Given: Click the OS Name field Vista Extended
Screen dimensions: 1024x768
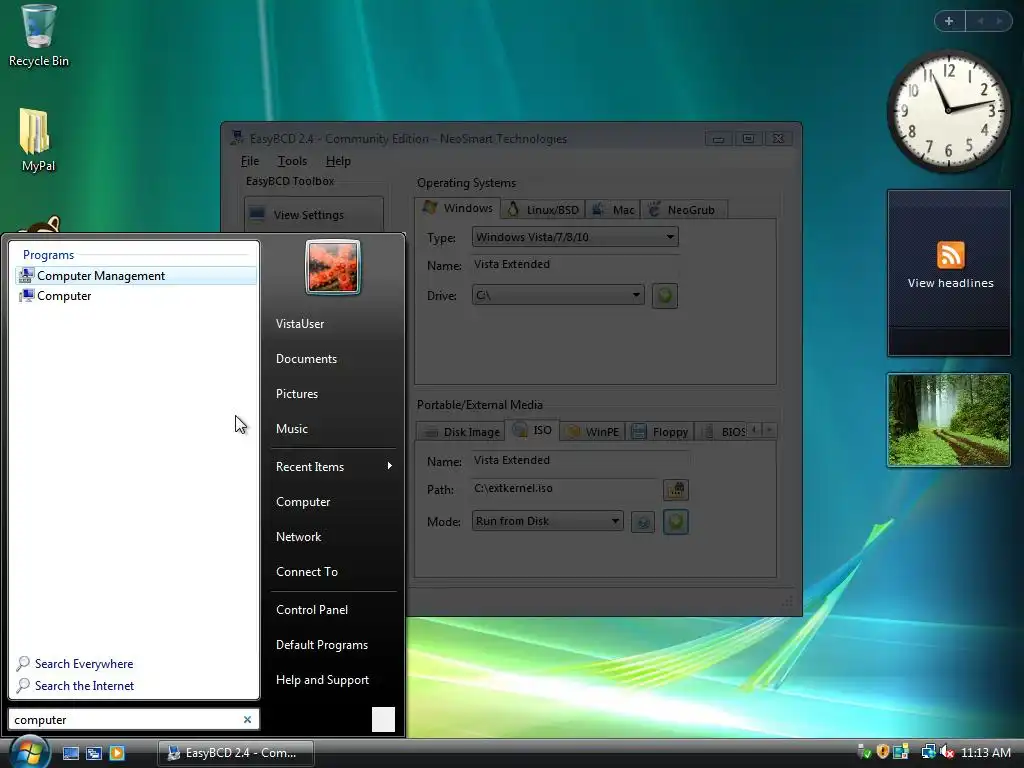Looking at the screenshot, I should click(x=575, y=264).
